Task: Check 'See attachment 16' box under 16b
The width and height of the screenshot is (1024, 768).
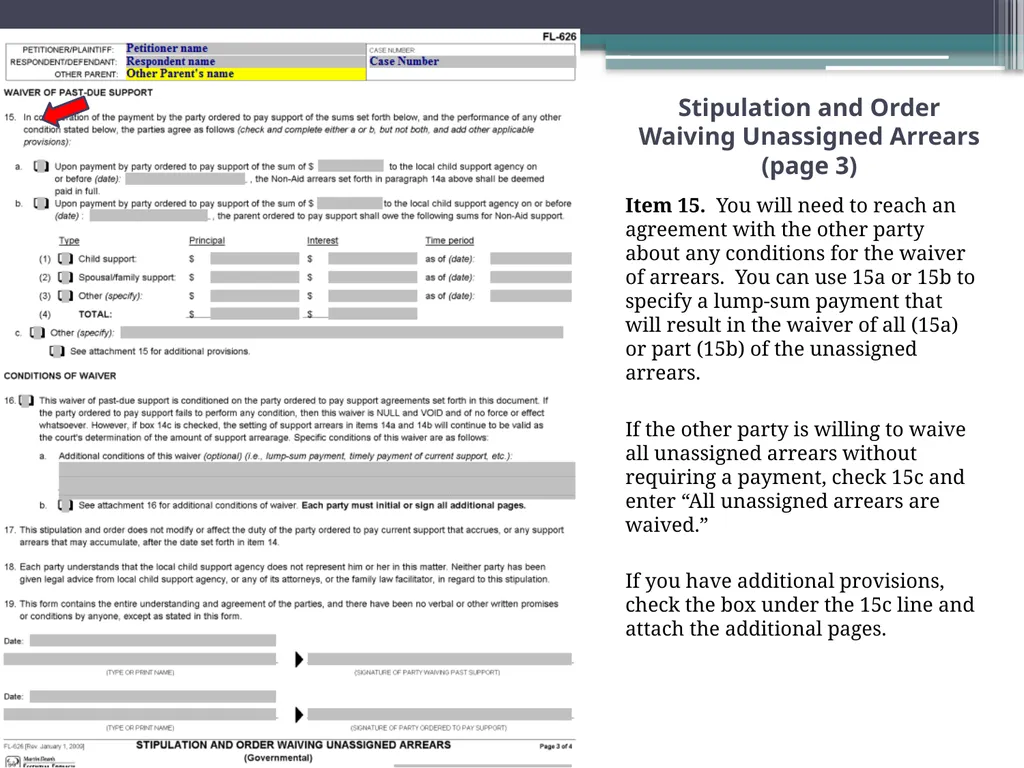Action: [65, 505]
